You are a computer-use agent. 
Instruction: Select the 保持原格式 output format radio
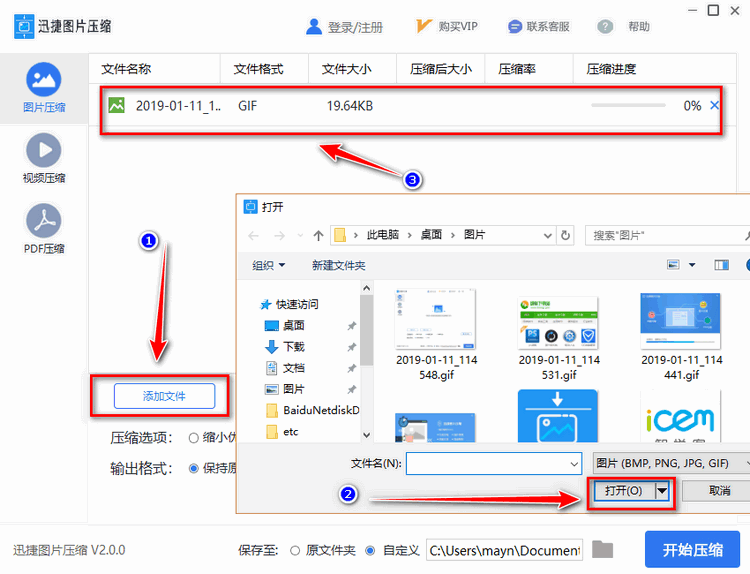point(194,468)
